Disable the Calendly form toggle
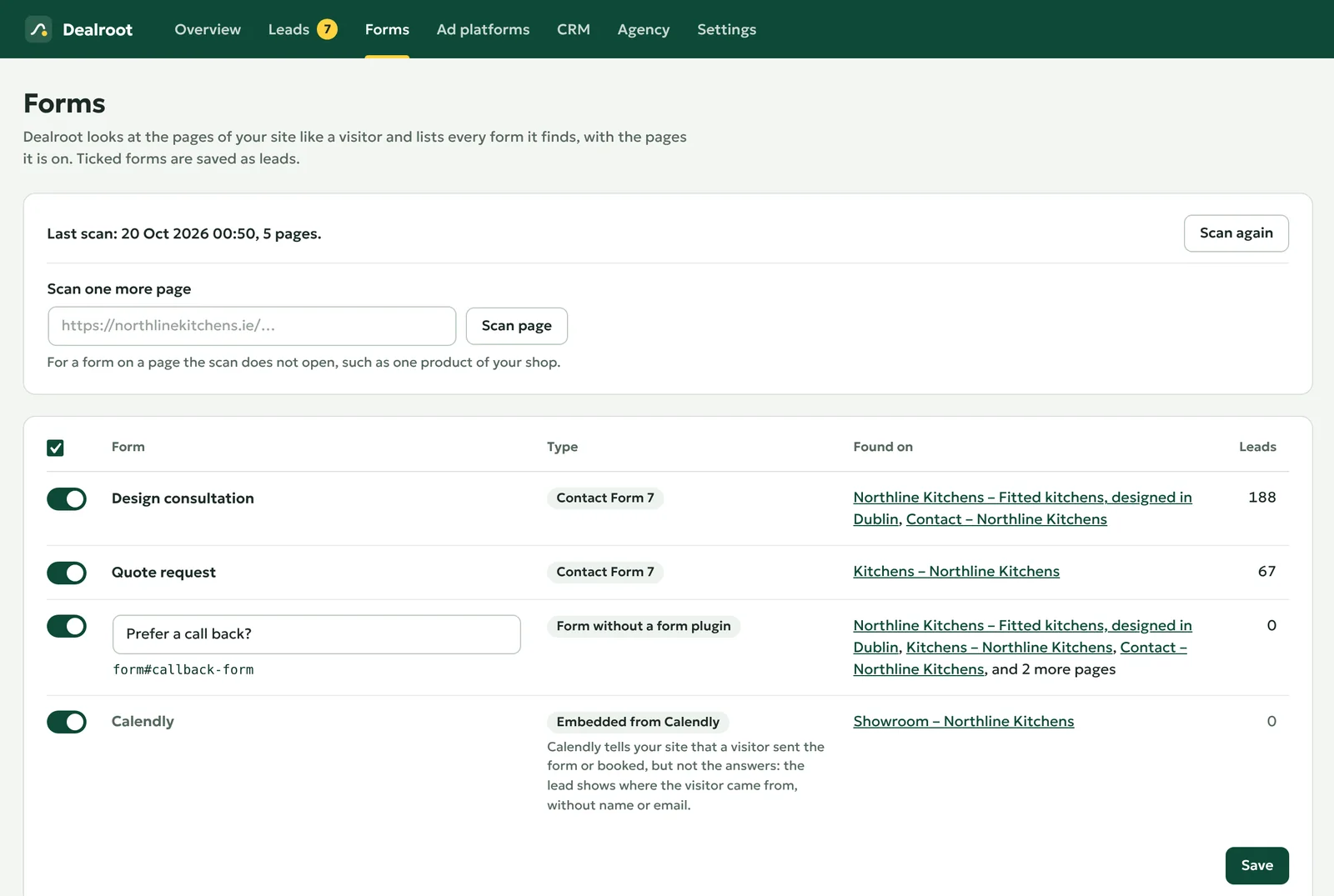The height and width of the screenshot is (896, 1334). [x=67, y=722]
